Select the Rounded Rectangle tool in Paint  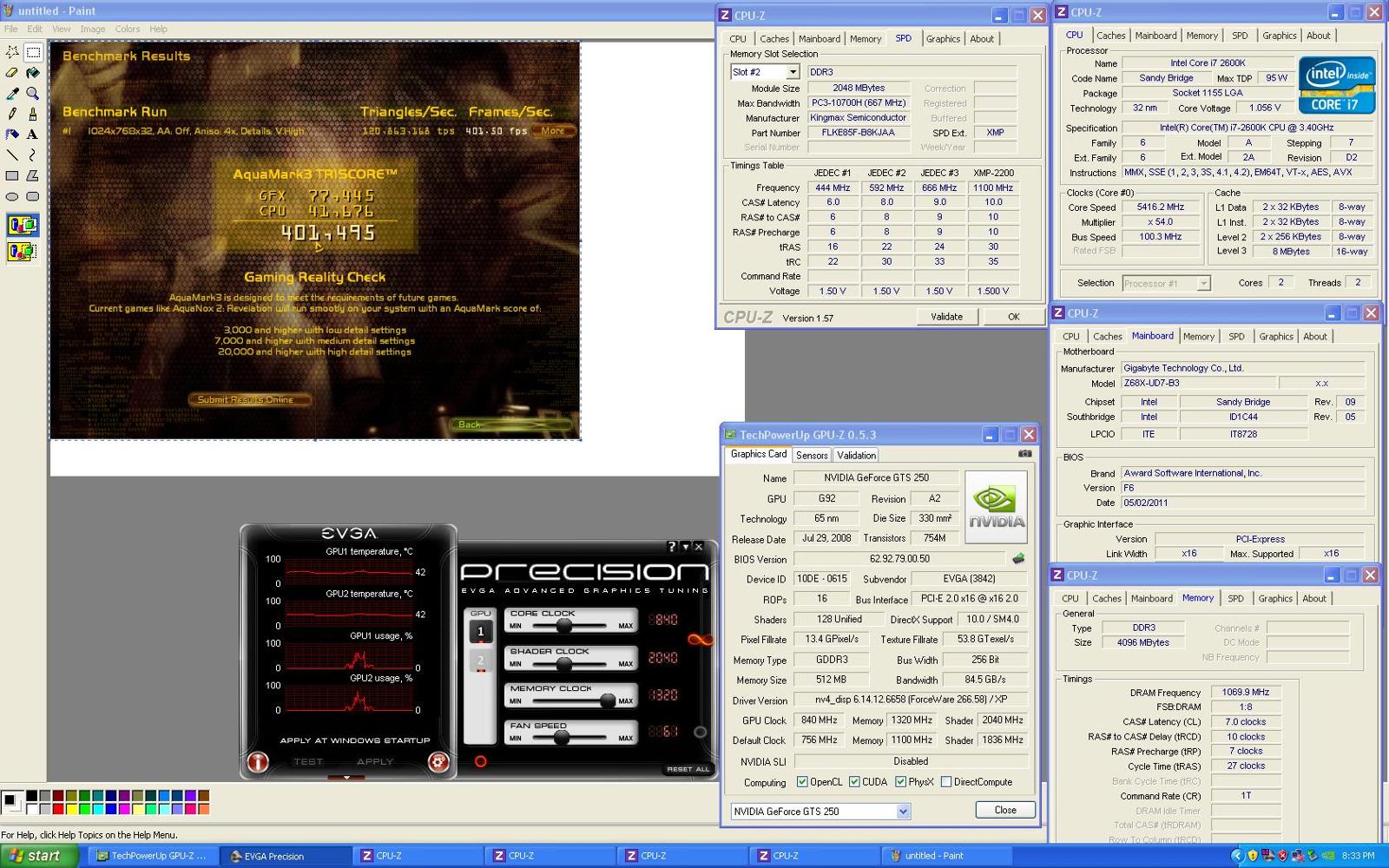(x=33, y=196)
